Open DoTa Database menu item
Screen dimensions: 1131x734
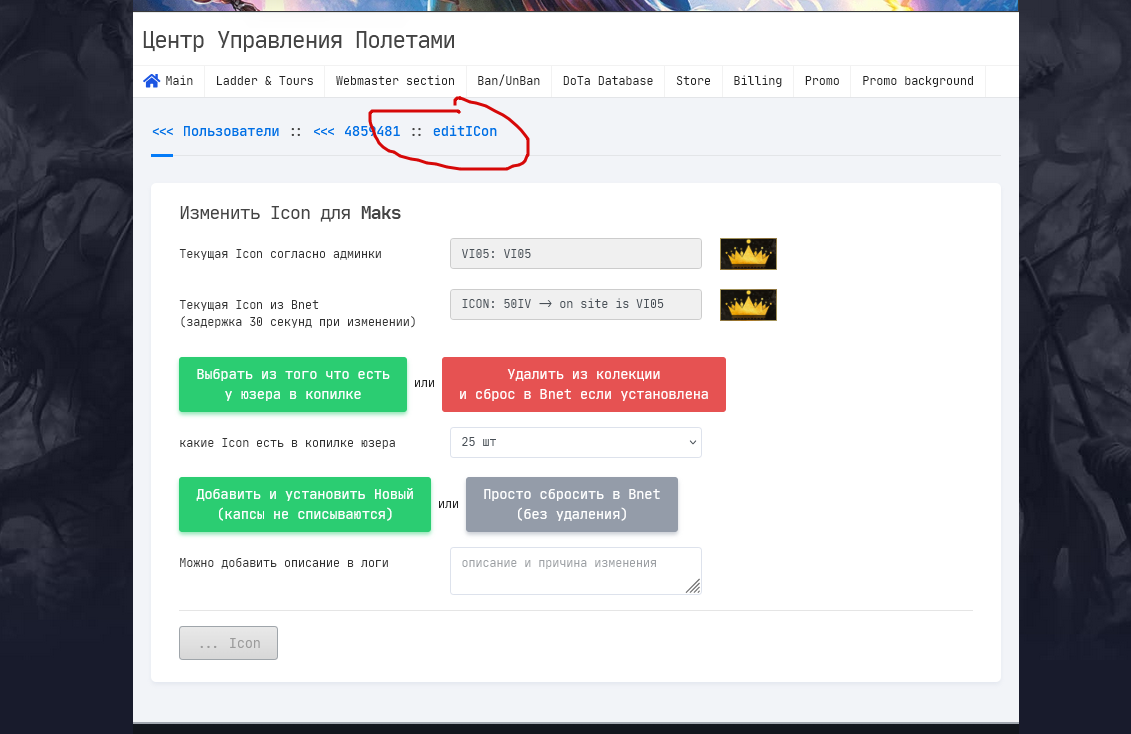tap(608, 81)
